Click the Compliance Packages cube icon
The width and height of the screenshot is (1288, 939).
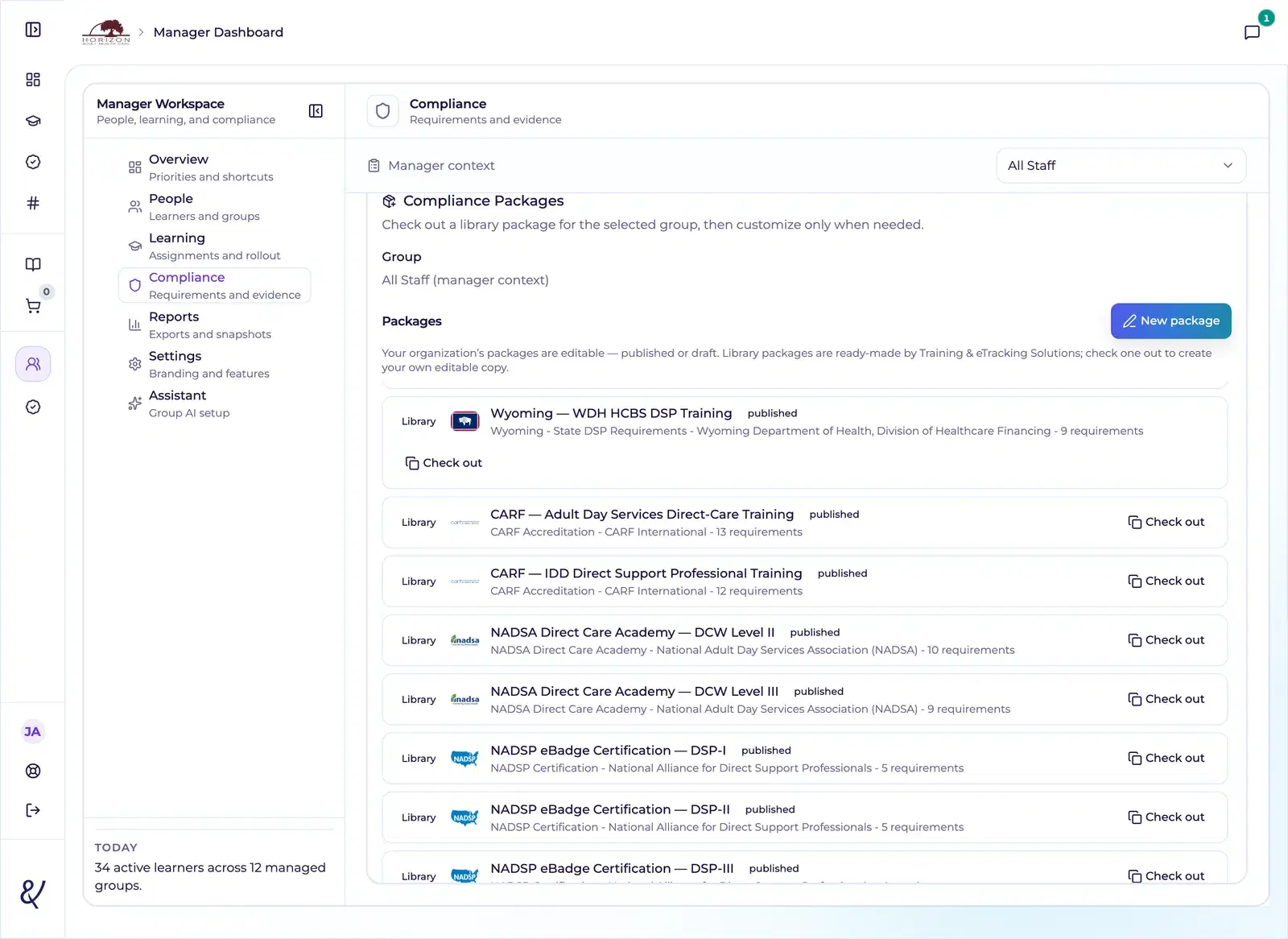pyautogui.click(x=389, y=201)
